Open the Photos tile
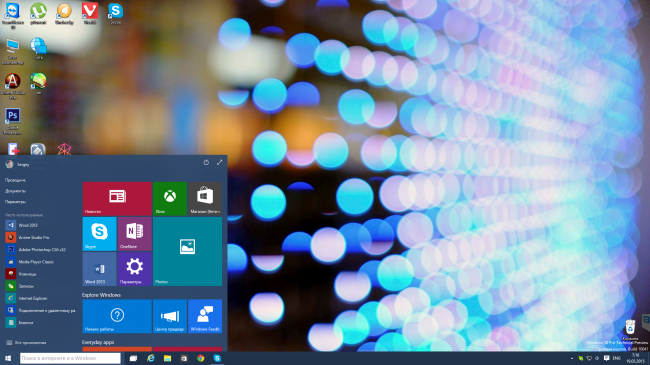 coord(188,251)
